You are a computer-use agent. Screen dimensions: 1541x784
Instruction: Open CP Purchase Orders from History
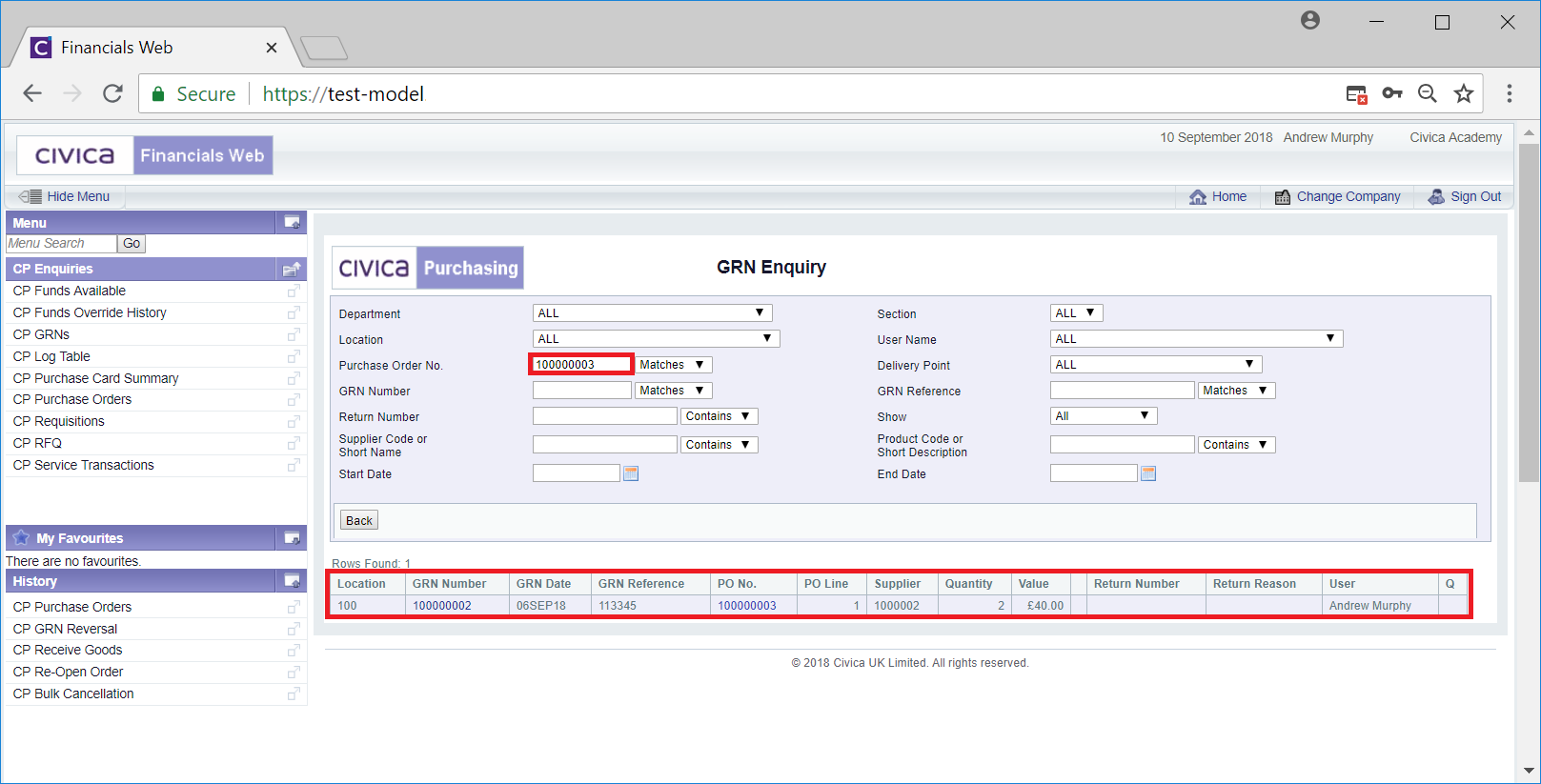tap(72, 607)
